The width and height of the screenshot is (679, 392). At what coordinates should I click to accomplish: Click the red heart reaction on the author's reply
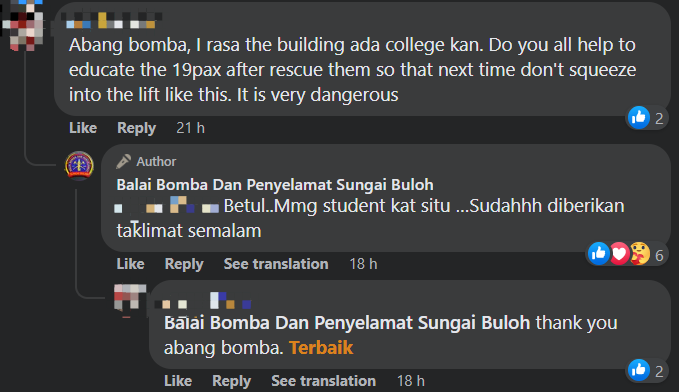619,253
